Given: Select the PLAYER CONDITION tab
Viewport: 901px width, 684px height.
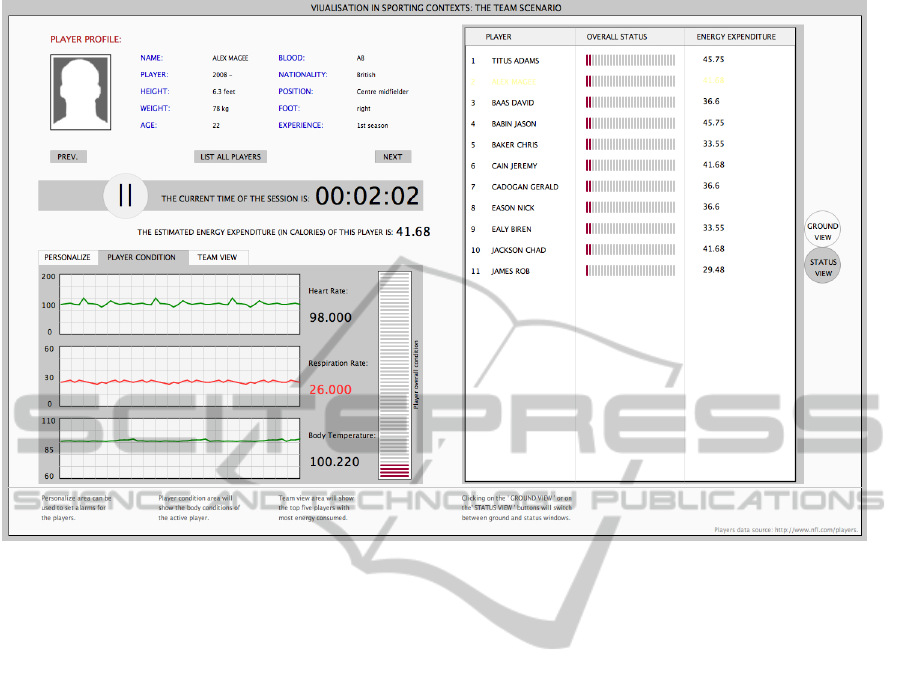Looking at the screenshot, I should (x=142, y=257).
